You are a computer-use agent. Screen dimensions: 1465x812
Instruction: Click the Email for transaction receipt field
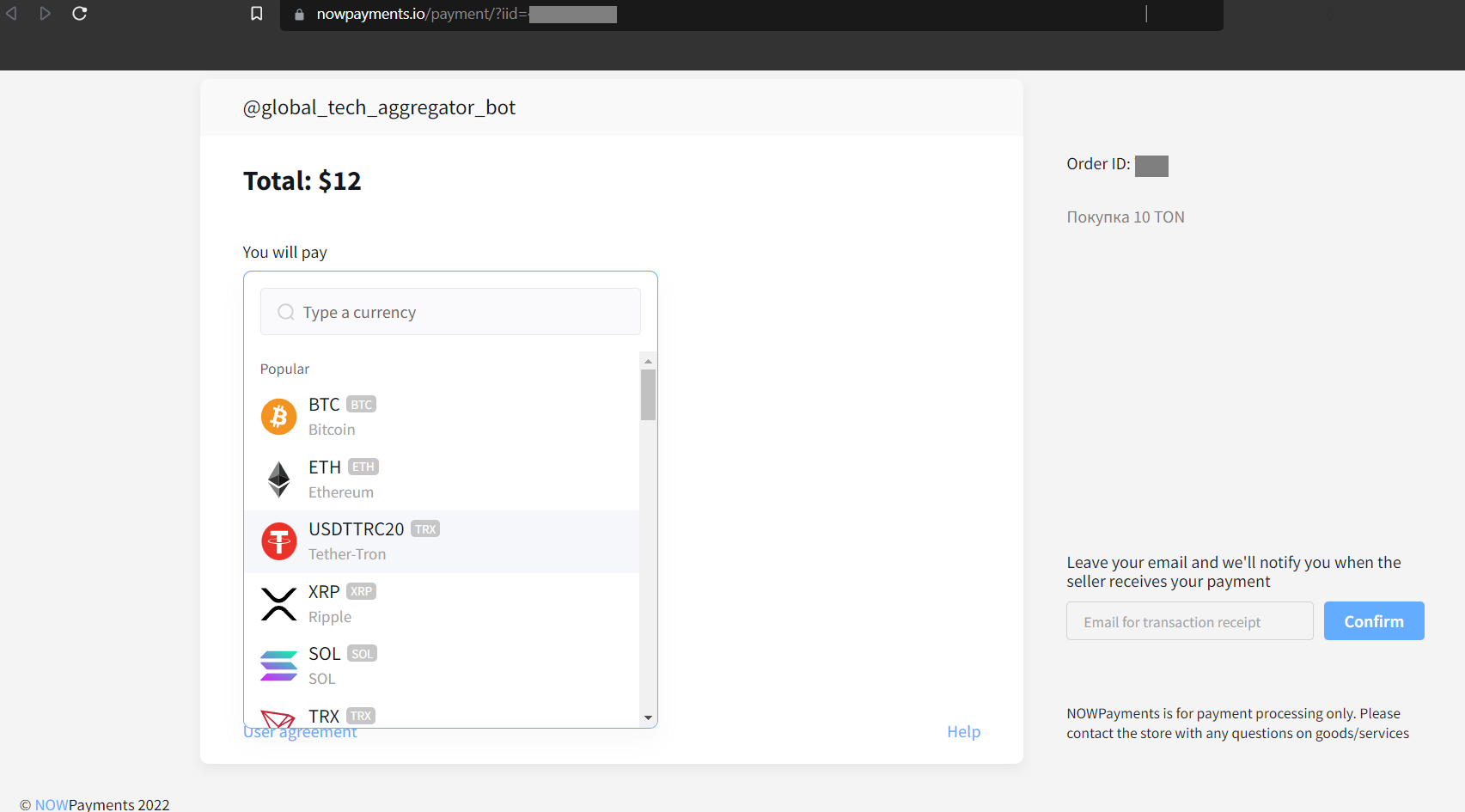pyautogui.click(x=1189, y=621)
